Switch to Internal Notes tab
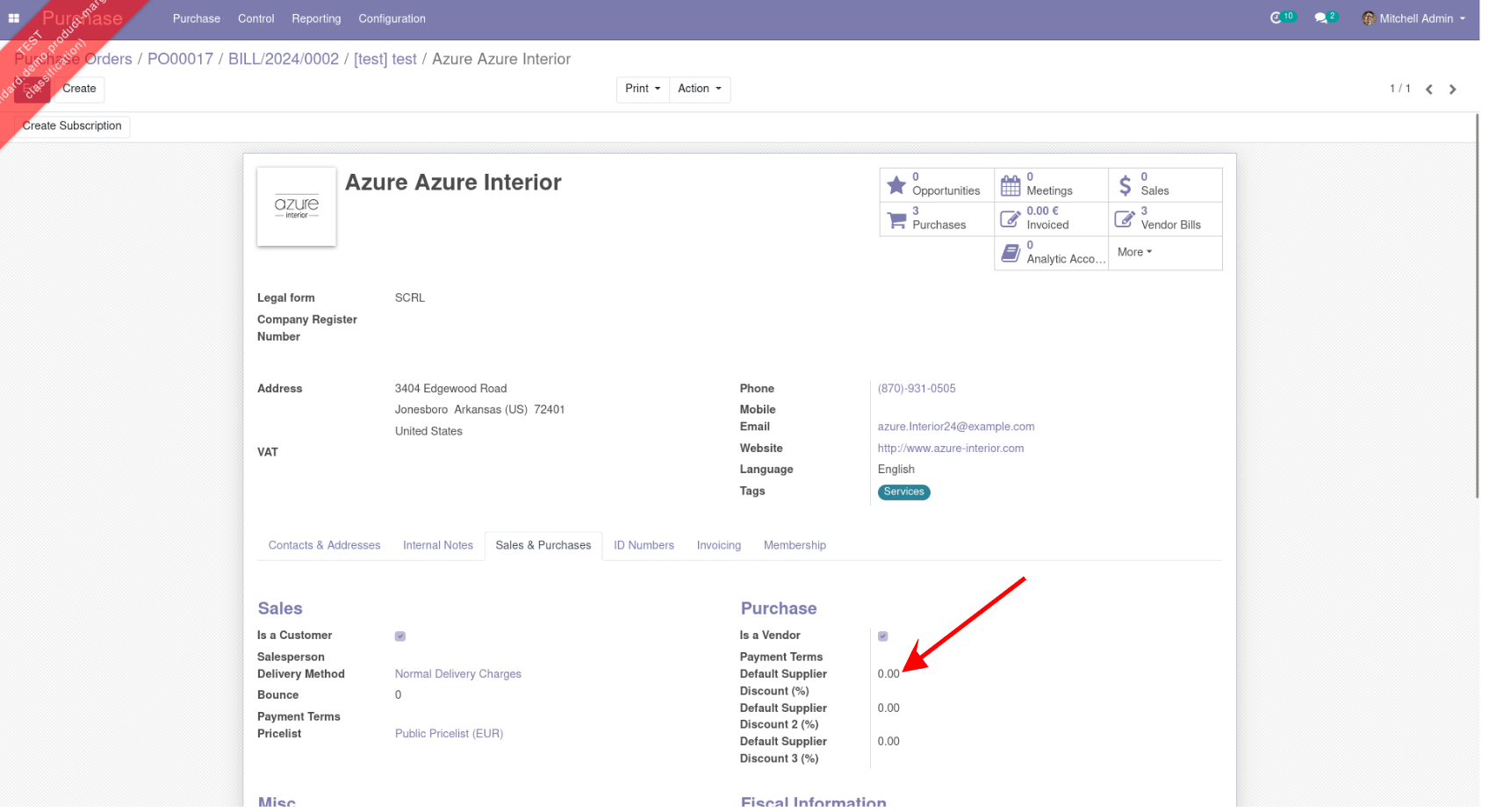 438,545
